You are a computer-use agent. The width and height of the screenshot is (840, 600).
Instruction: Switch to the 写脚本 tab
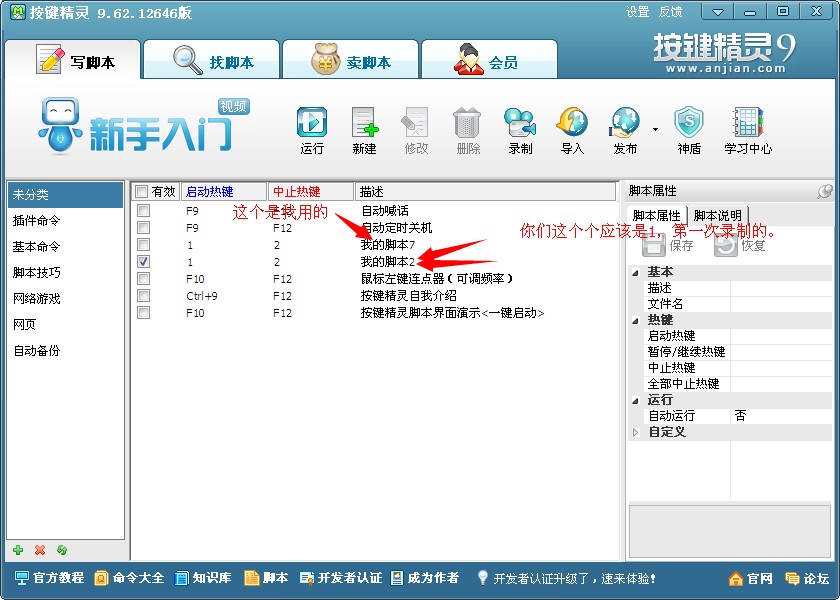73,60
